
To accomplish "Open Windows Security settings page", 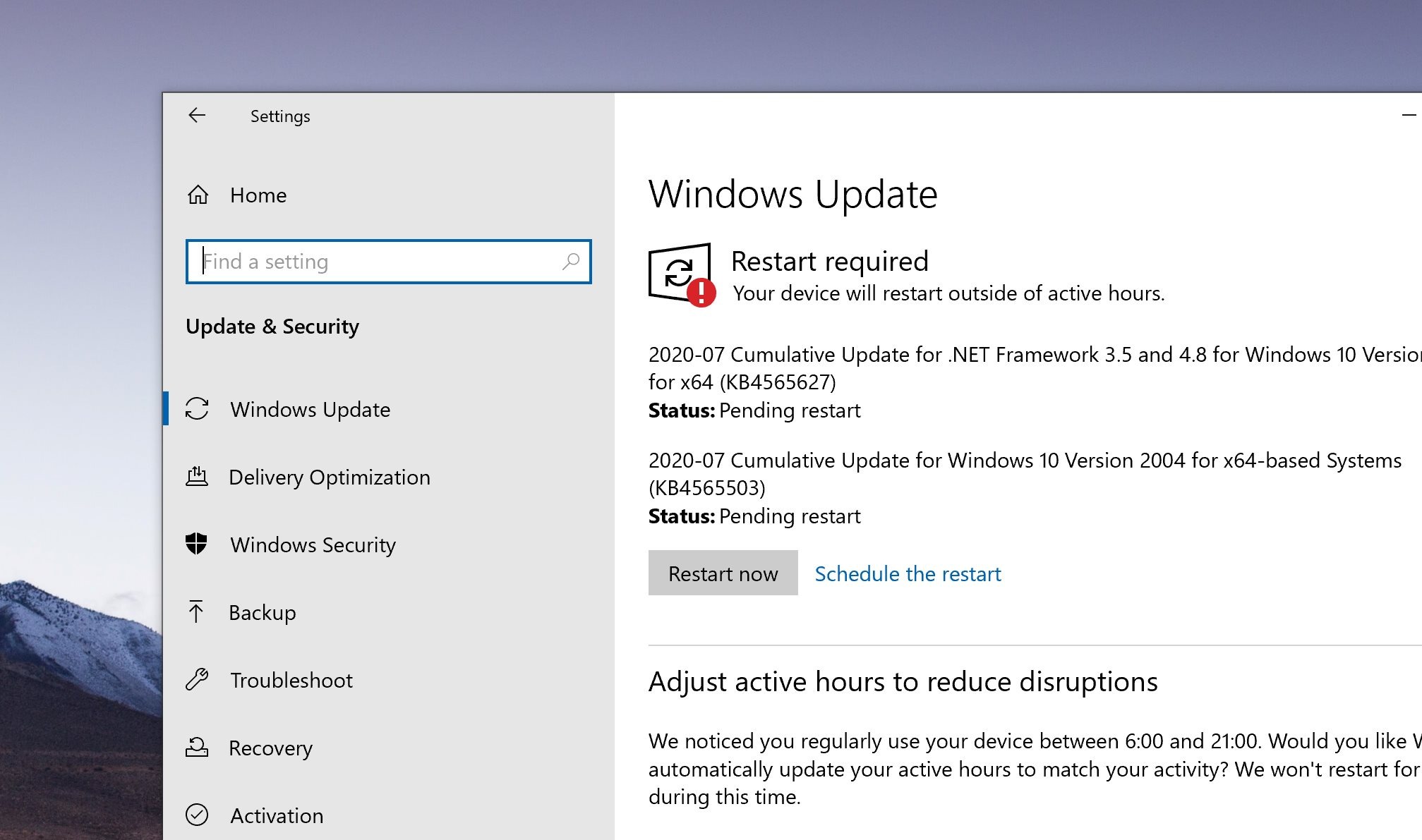I will [x=313, y=544].
